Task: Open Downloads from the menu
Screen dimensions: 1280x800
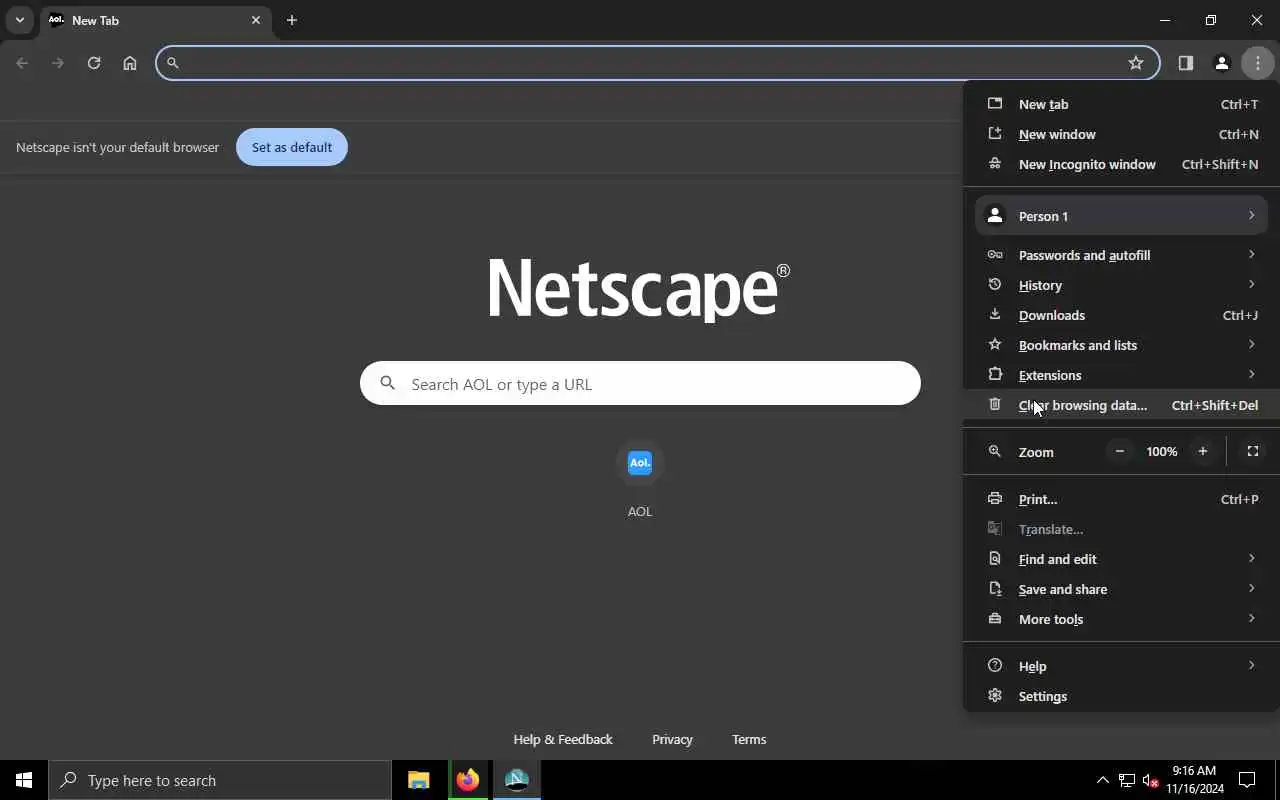Action: point(1122,315)
